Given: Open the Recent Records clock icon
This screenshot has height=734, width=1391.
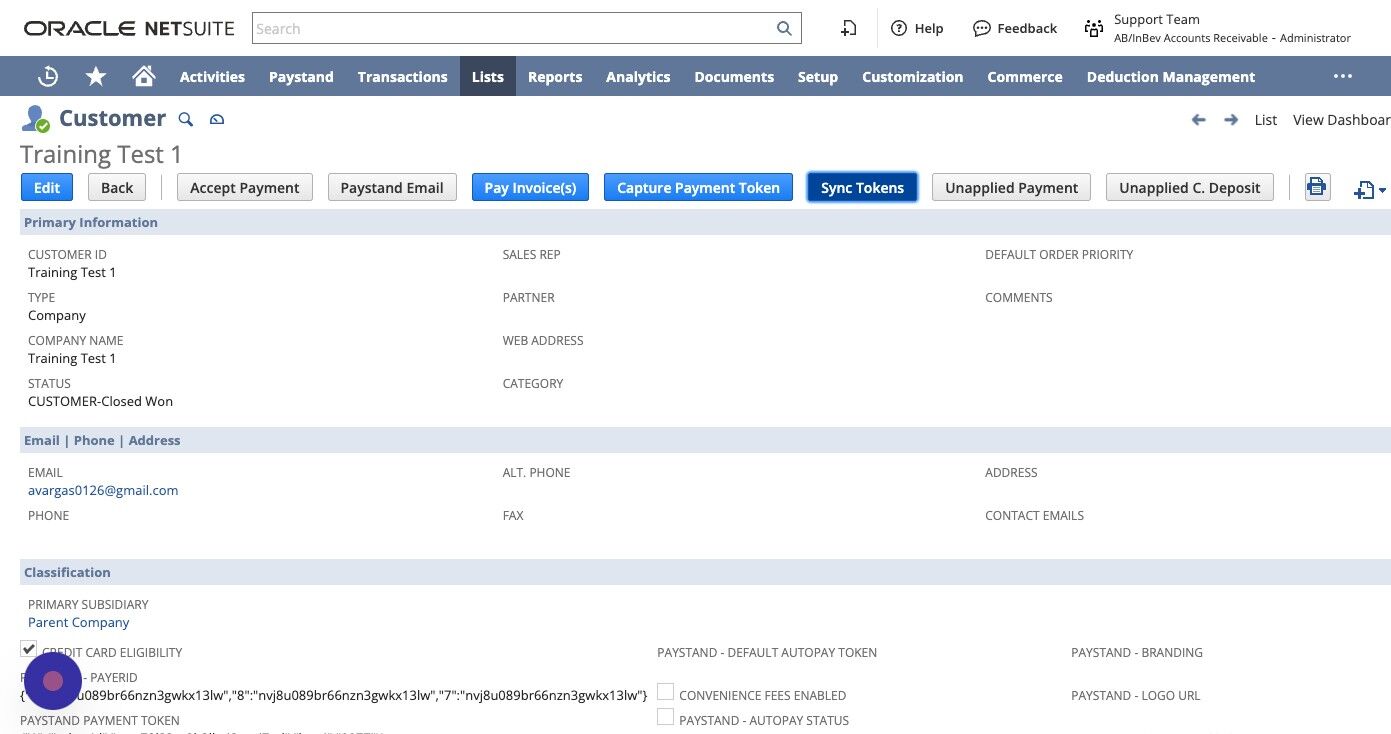Looking at the screenshot, I should 47,77.
